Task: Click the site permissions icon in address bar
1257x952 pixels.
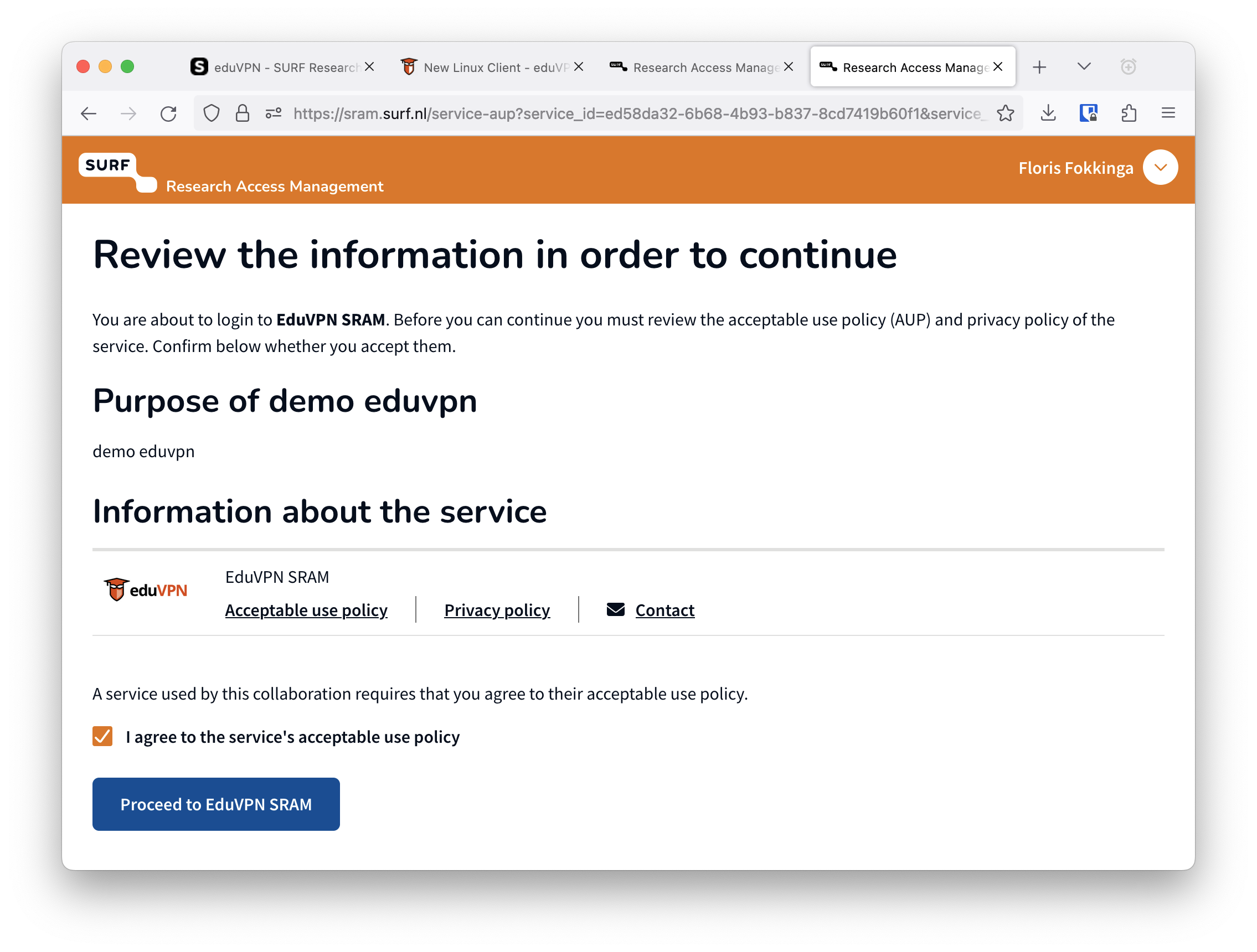Action: coord(274,113)
